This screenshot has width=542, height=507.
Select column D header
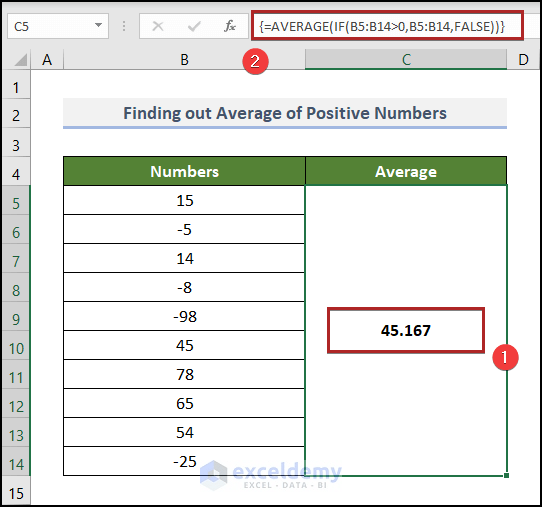pos(523,59)
